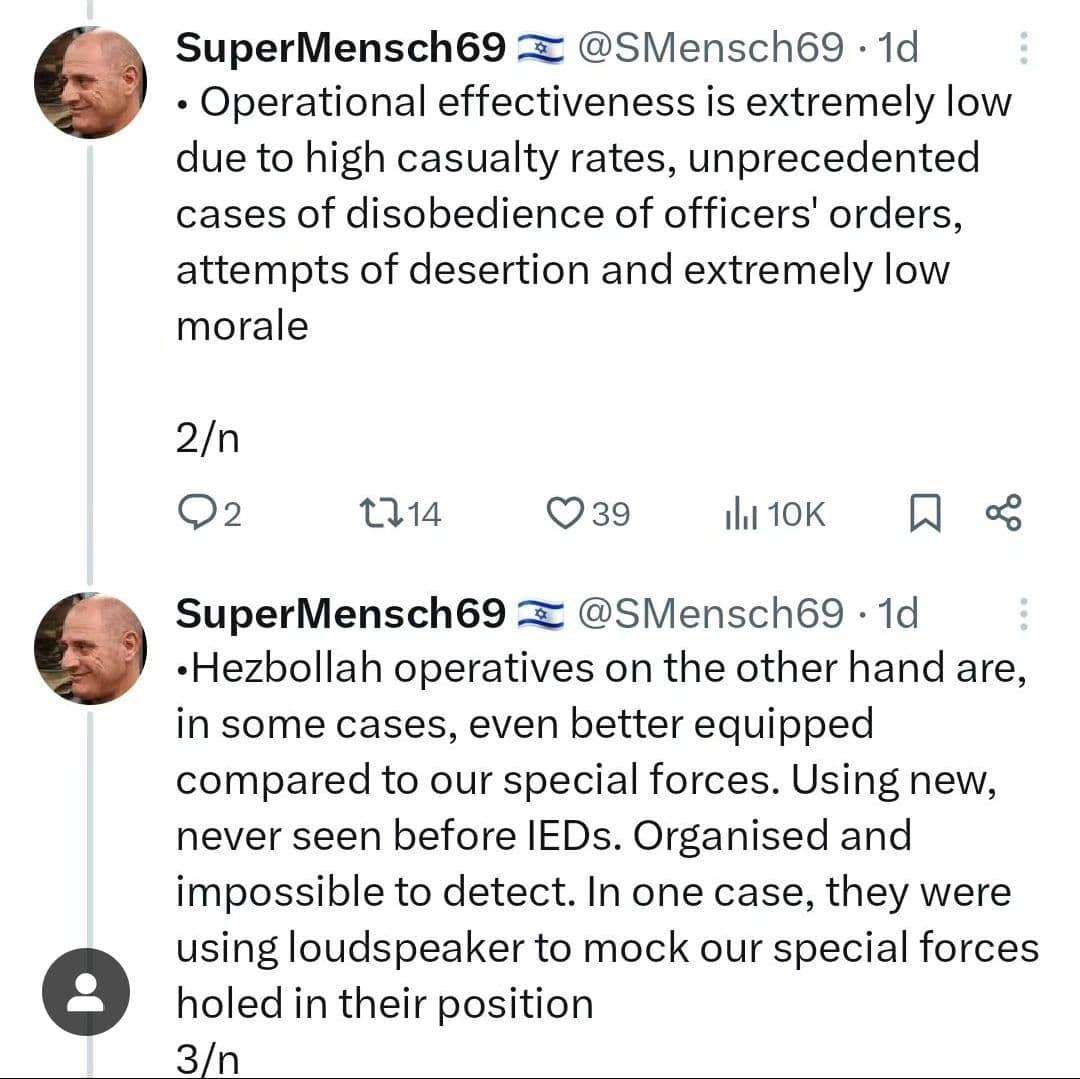Open the 1d timestamp of the Hezbollah tweet
This screenshot has width=1080, height=1079.
coord(897,613)
